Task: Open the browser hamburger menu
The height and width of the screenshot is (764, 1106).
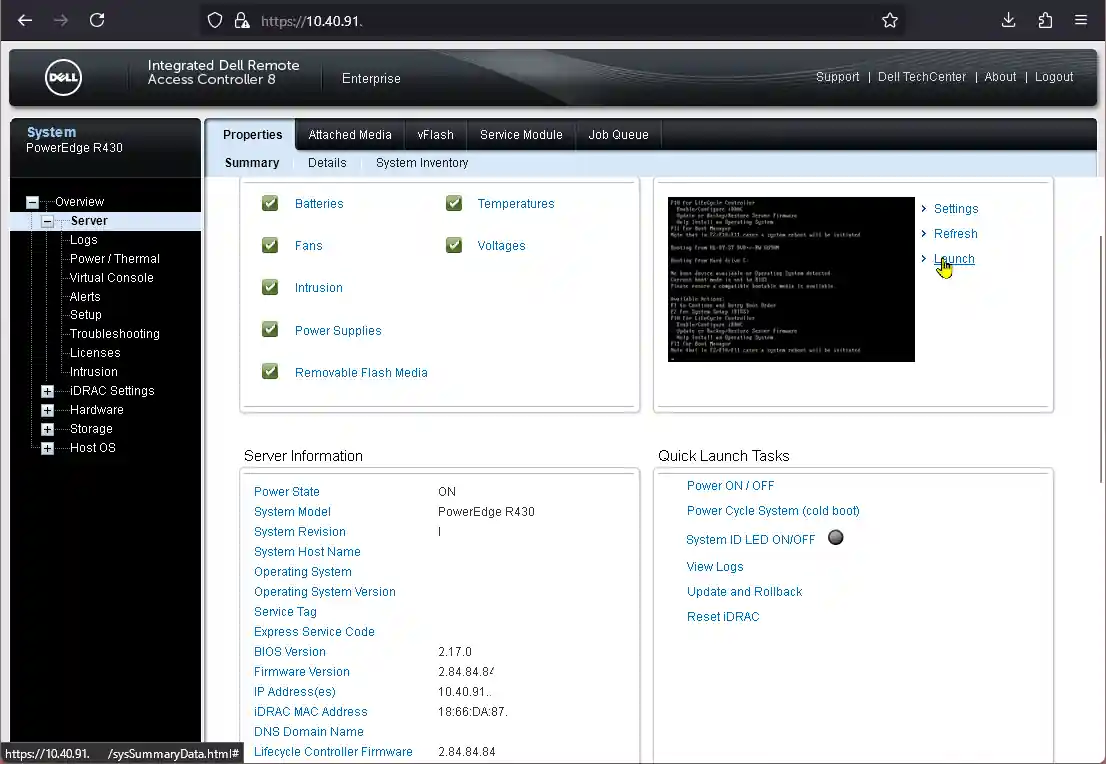Action: [1081, 20]
